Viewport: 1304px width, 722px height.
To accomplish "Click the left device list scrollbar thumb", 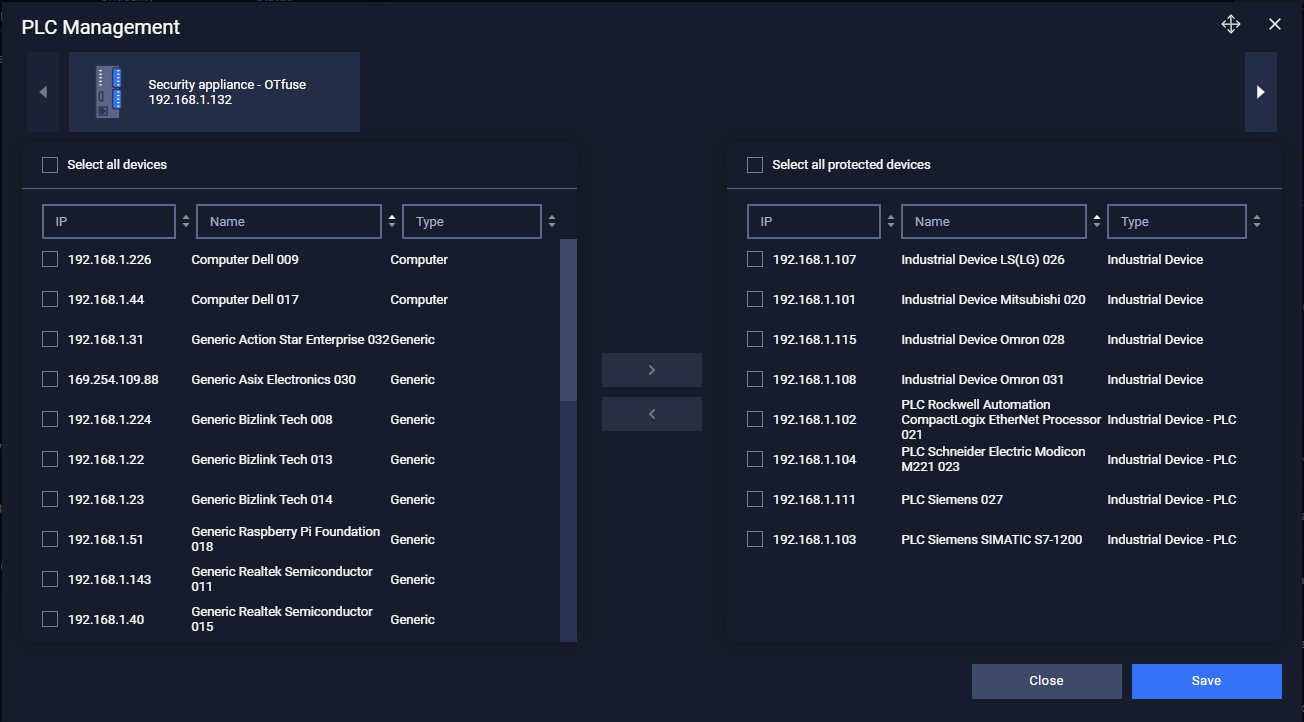I will [x=568, y=320].
